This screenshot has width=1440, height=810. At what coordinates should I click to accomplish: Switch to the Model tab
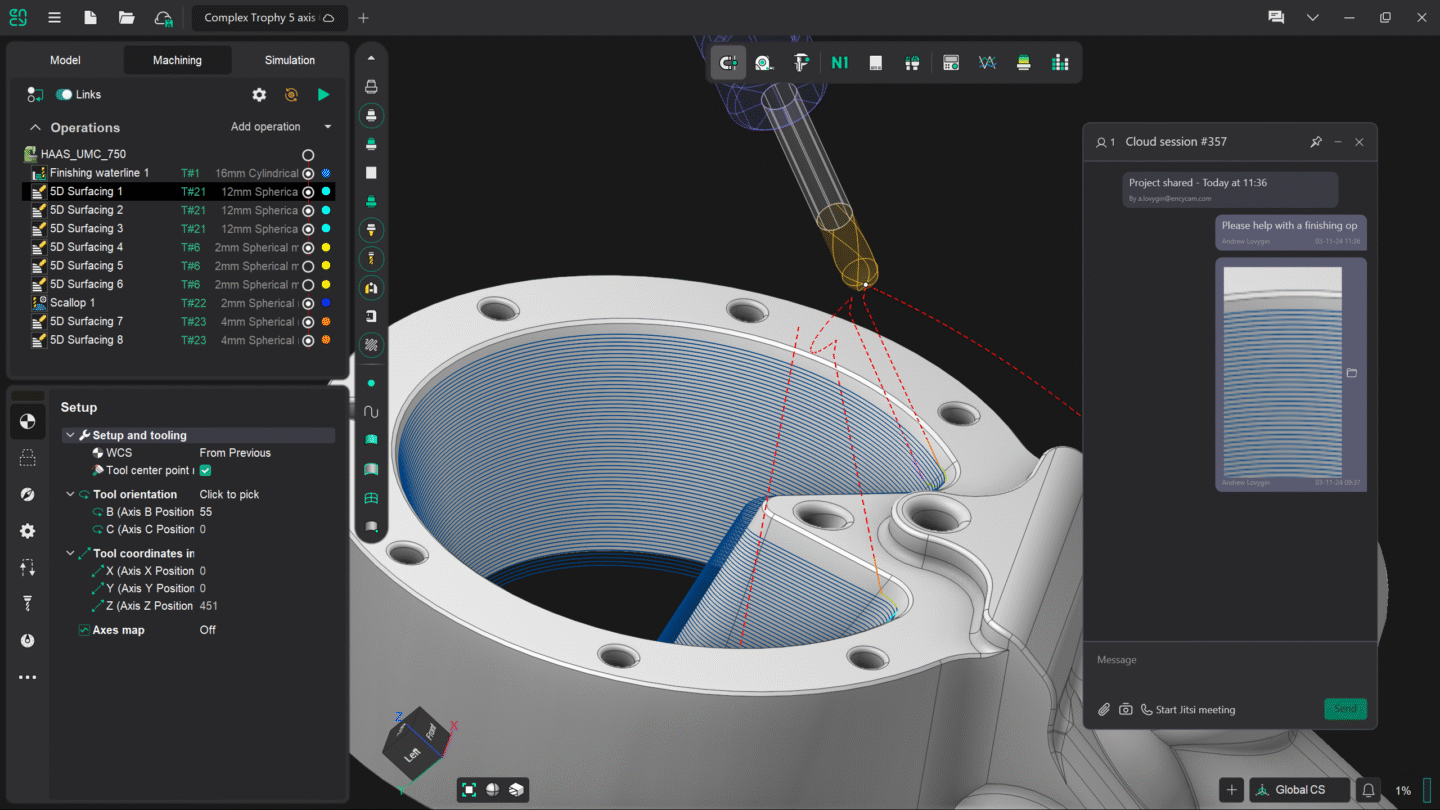[65, 60]
